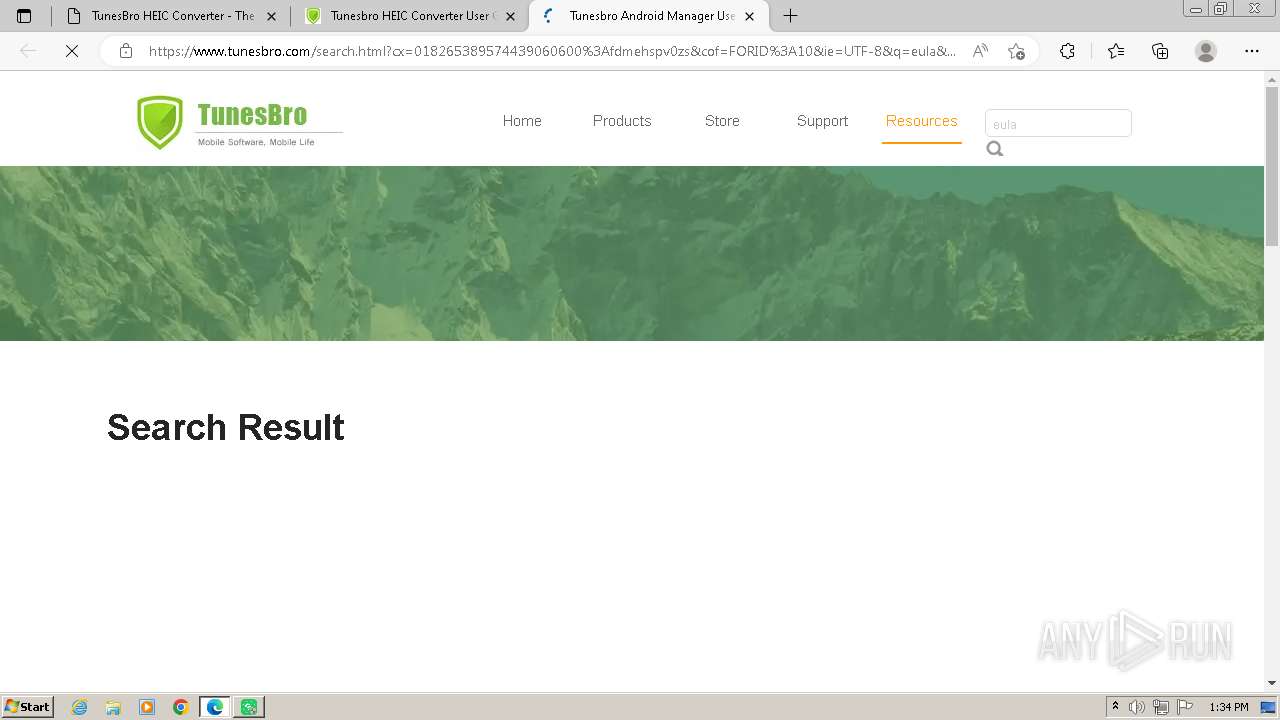Launch Internet Explorer from taskbar
Image resolution: width=1280 pixels, height=720 pixels.
[80, 707]
